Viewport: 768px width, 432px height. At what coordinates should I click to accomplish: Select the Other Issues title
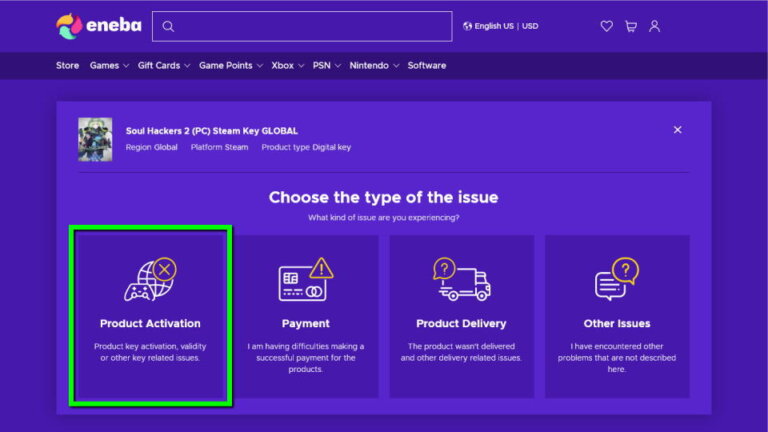[616, 324]
